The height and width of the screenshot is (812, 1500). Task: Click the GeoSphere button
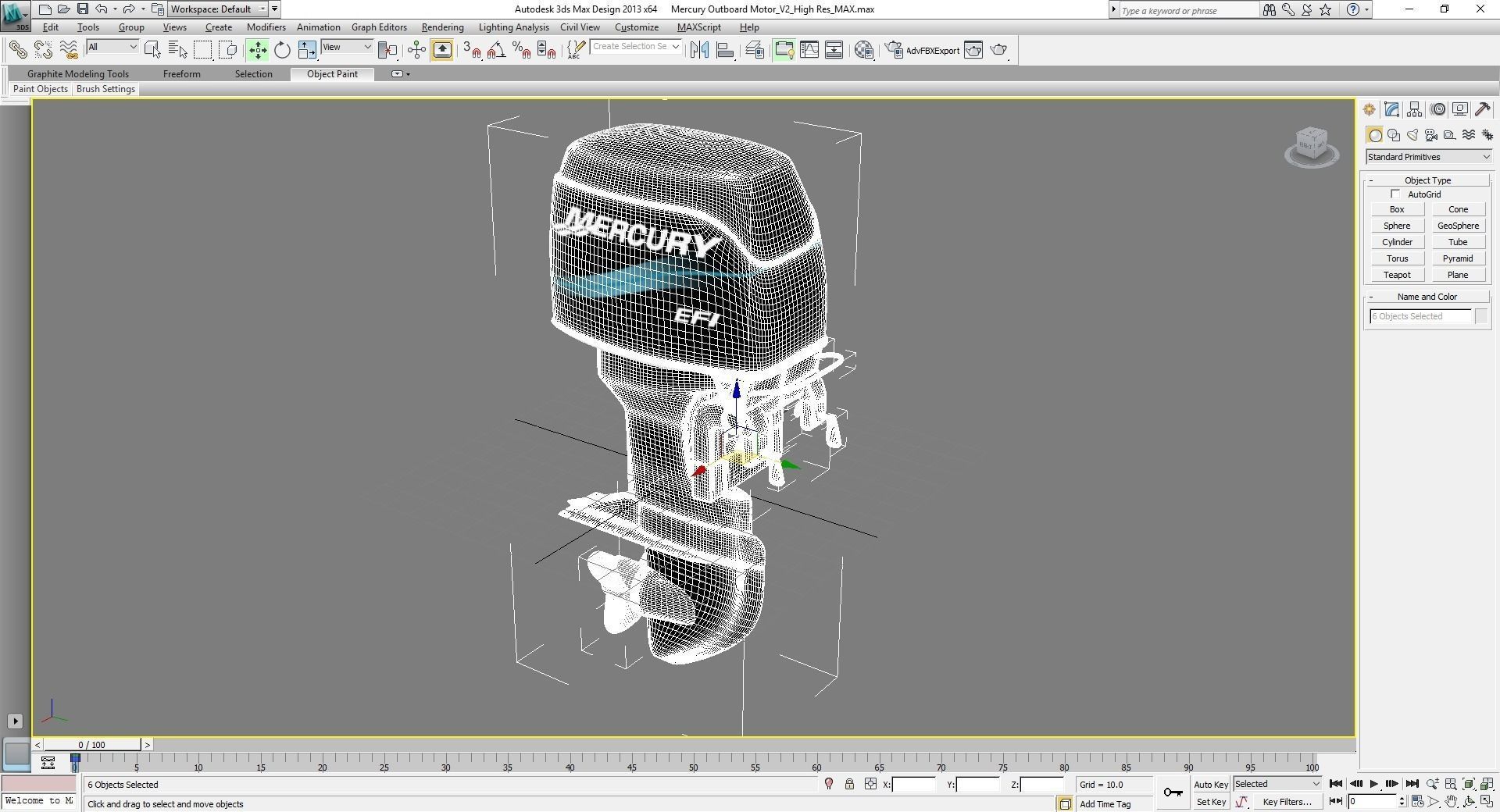[1458, 226]
